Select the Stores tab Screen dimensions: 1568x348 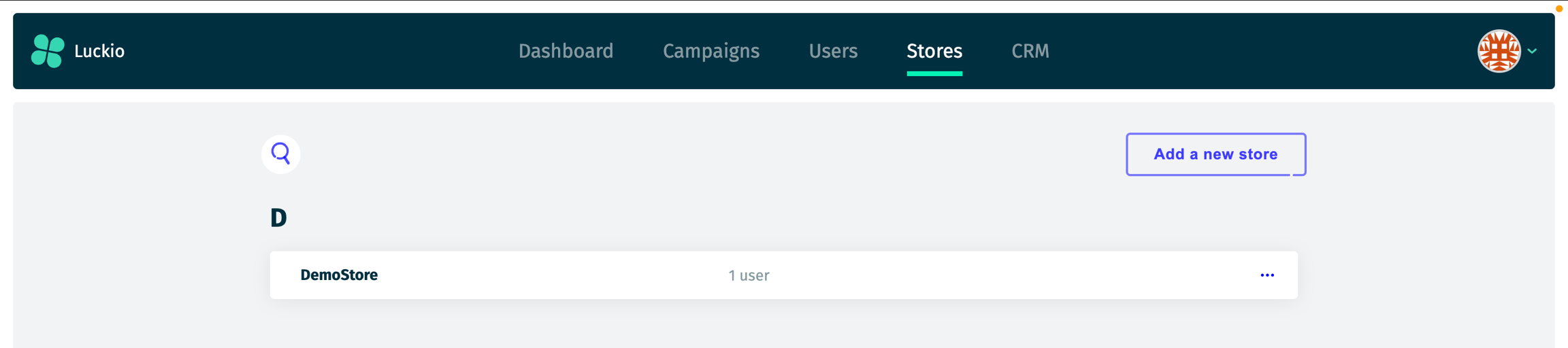[934, 51]
